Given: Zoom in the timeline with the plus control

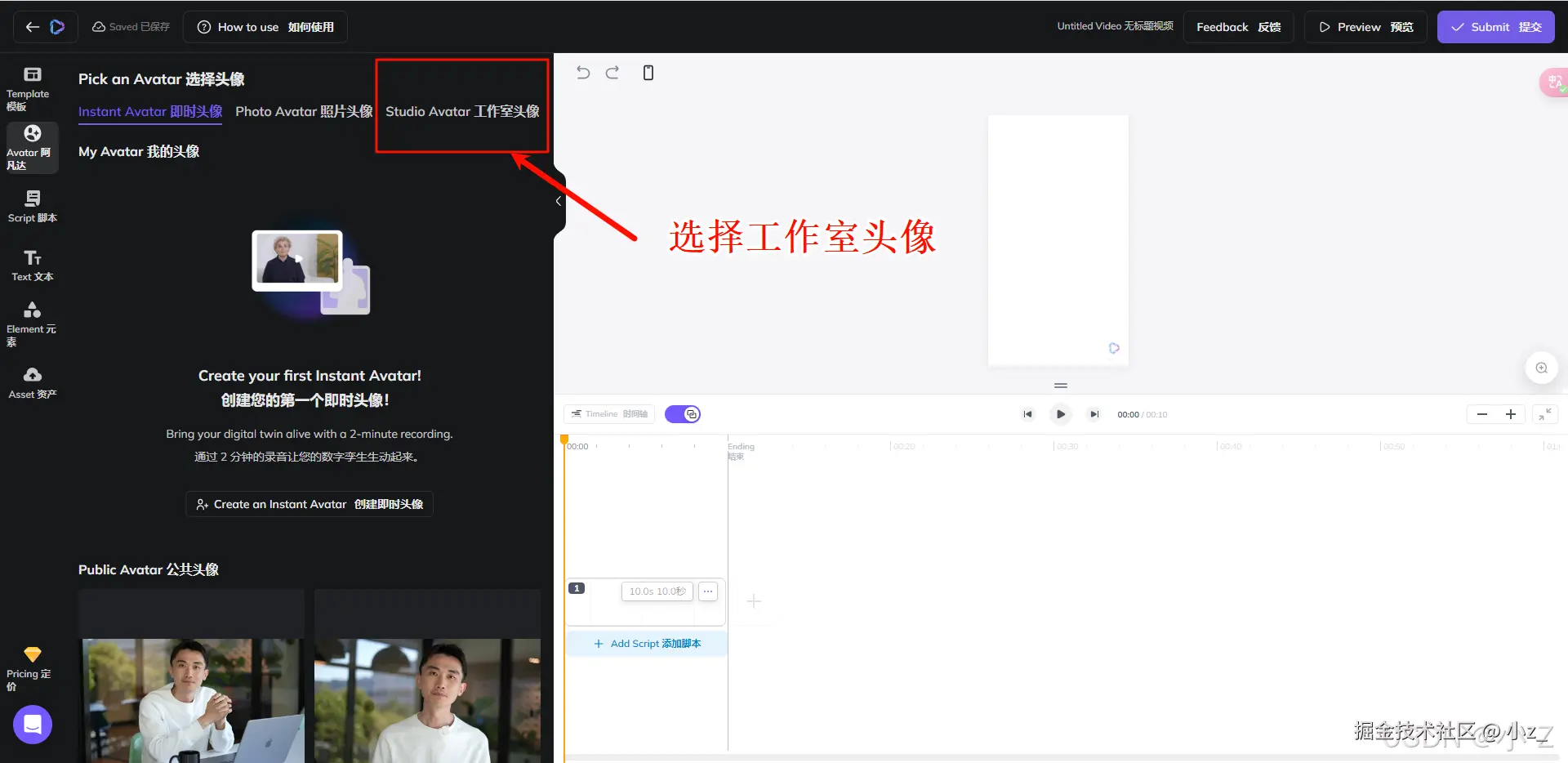Looking at the screenshot, I should pyautogui.click(x=1510, y=414).
